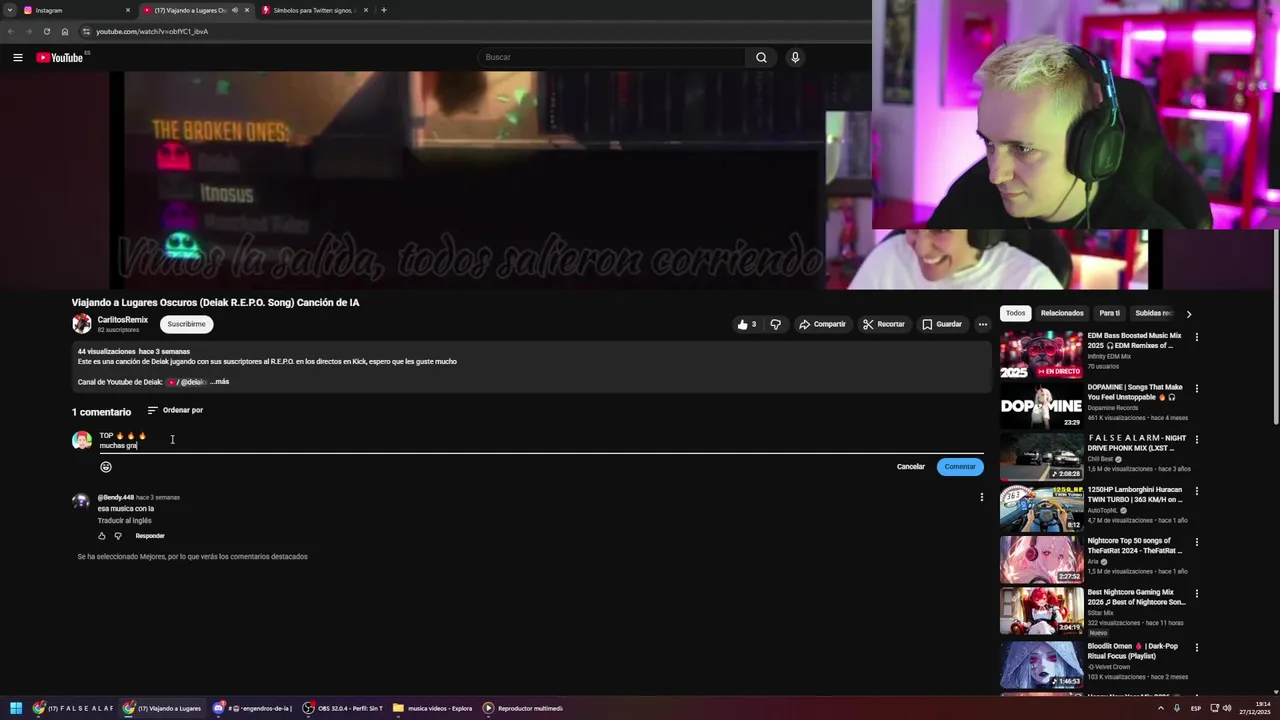Click the comment text input
The image size is (1280, 720).
coord(540,441)
